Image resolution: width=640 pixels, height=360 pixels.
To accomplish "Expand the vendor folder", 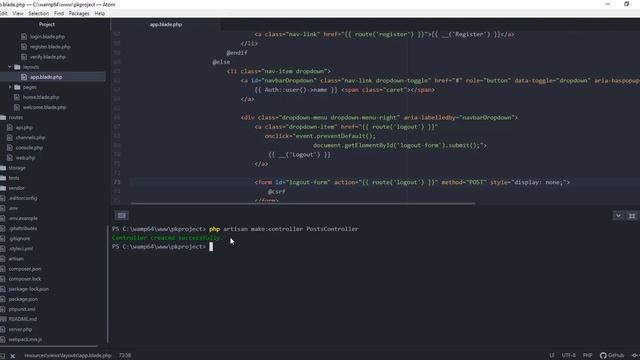I will tap(16, 188).
